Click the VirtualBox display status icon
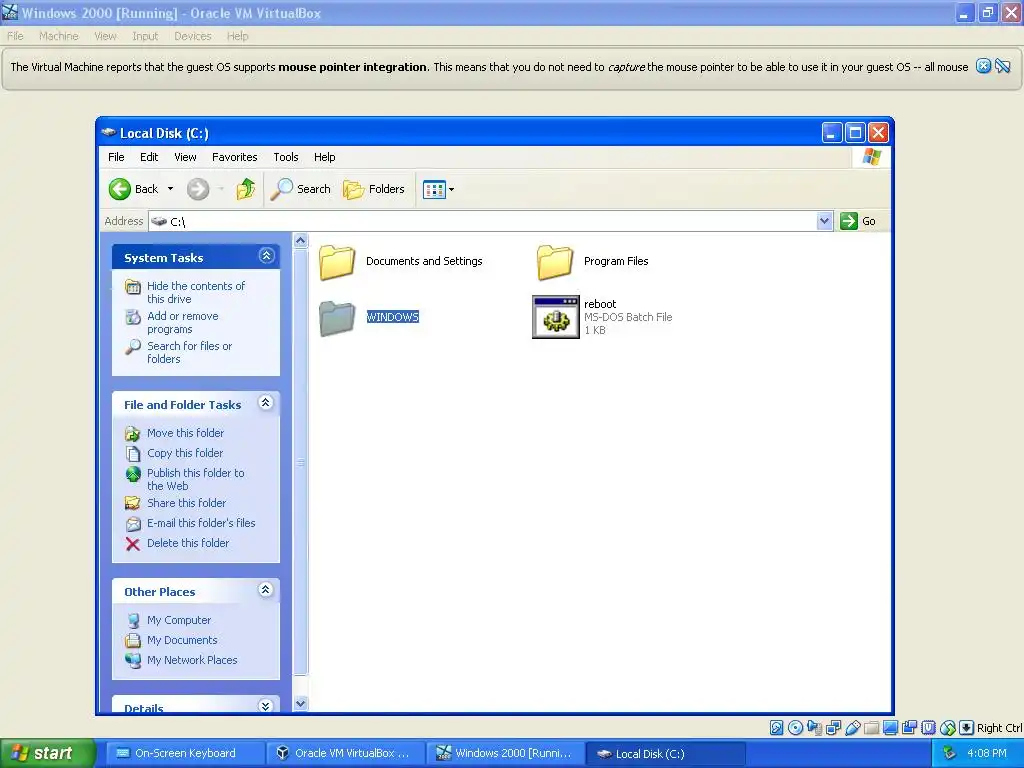This screenshot has height=768, width=1024. pyautogui.click(x=890, y=728)
